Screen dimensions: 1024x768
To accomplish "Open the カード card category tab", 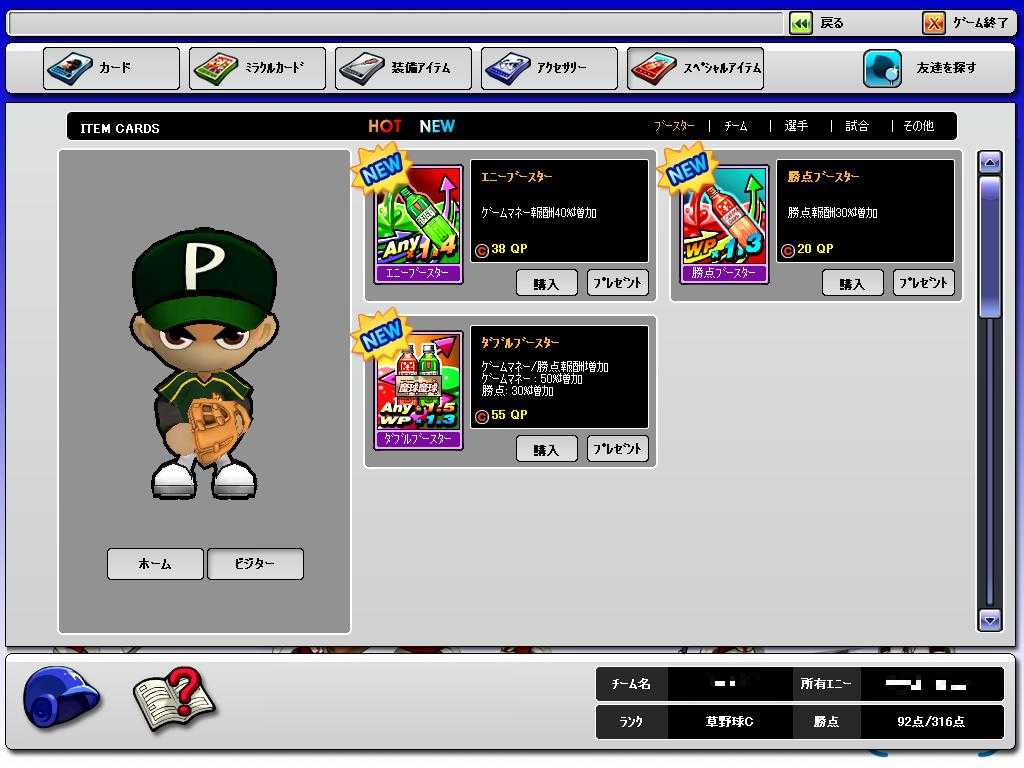I will click(x=111, y=68).
